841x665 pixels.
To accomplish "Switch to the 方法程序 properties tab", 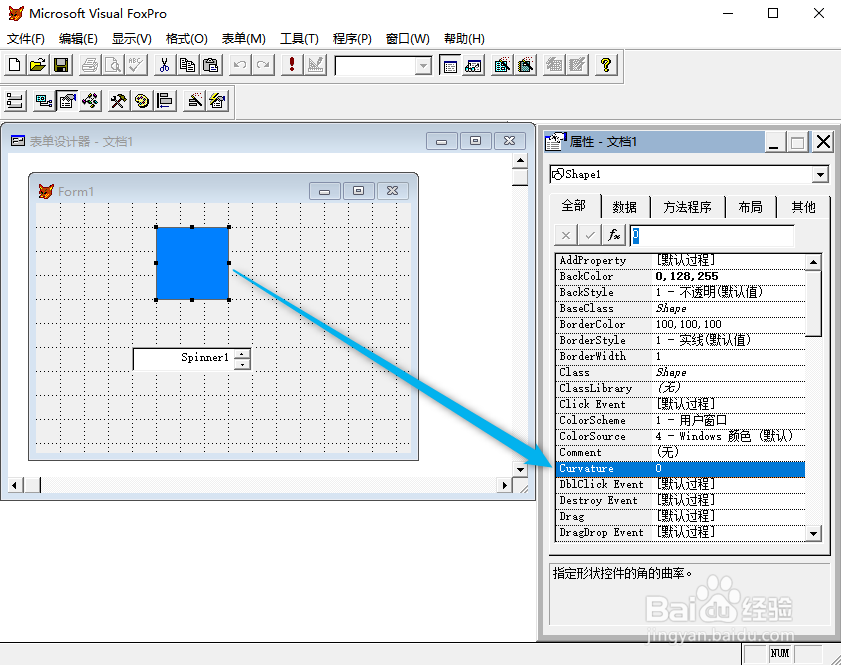I will click(687, 207).
